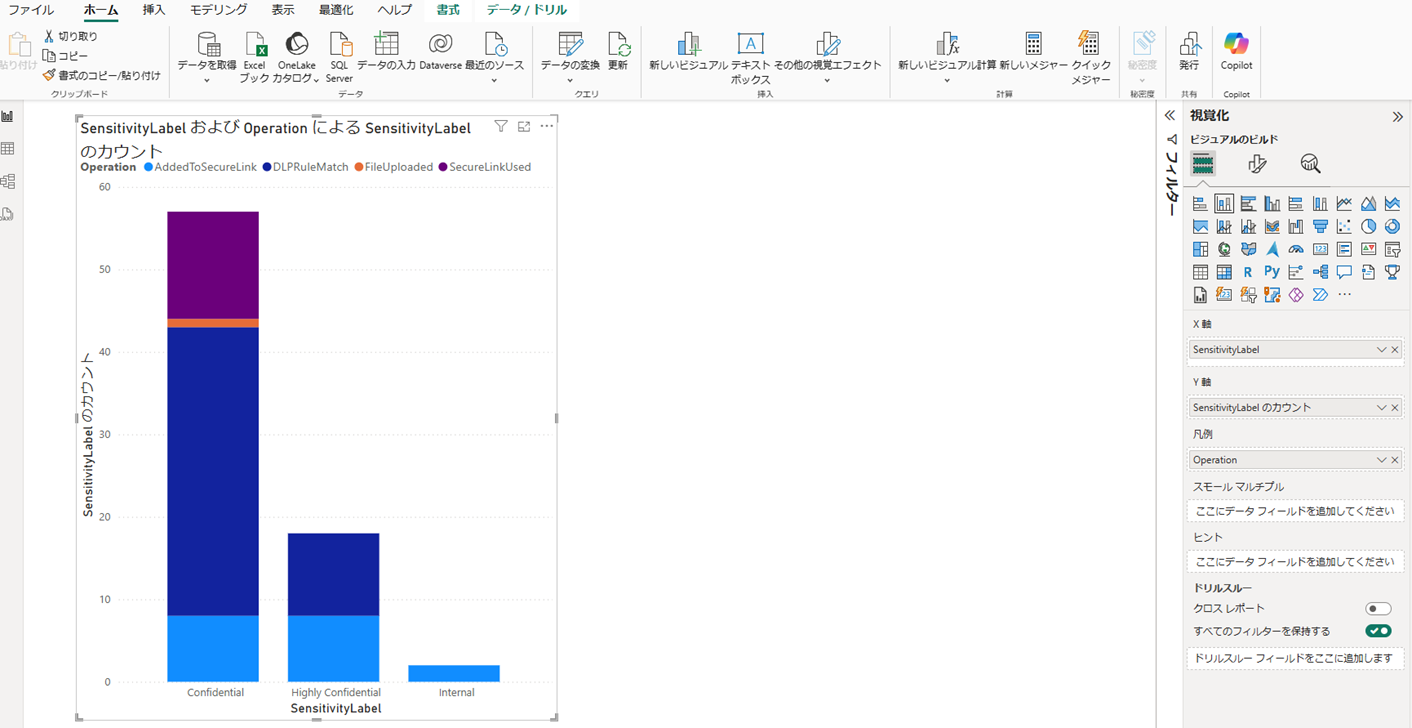Select the Line chart visual

(x=1344, y=203)
